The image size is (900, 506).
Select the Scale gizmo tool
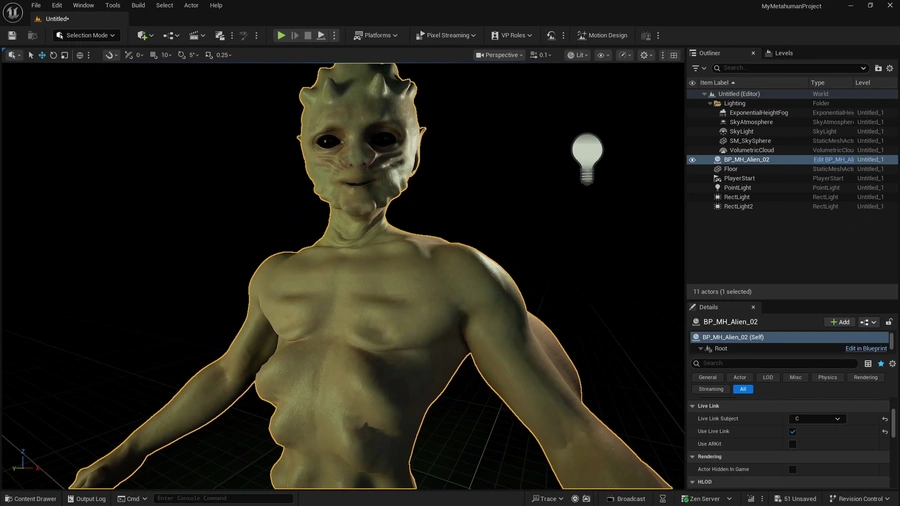[x=64, y=55]
